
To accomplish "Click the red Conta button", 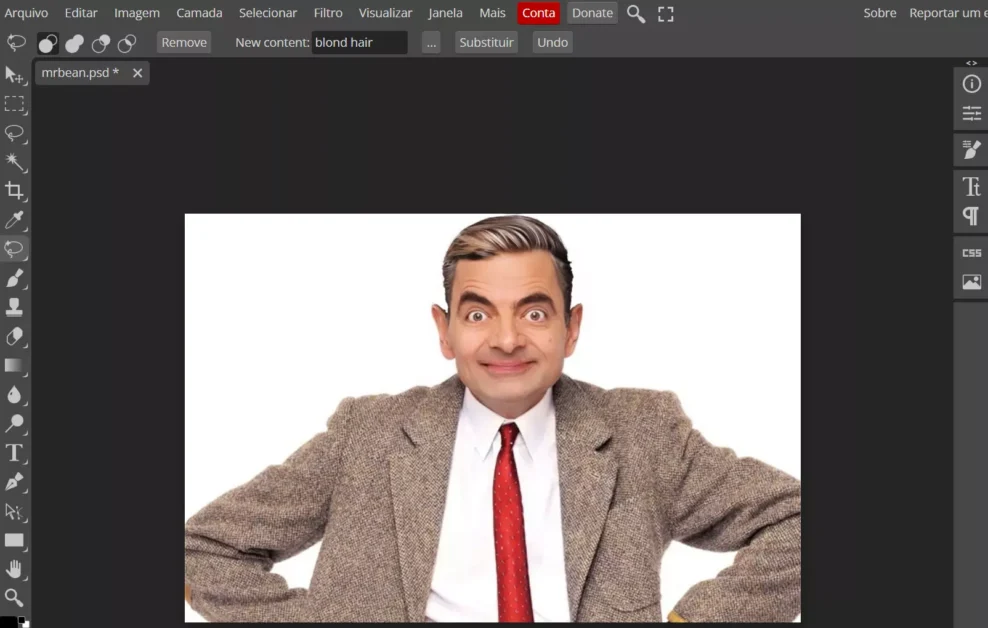I will tap(538, 13).
